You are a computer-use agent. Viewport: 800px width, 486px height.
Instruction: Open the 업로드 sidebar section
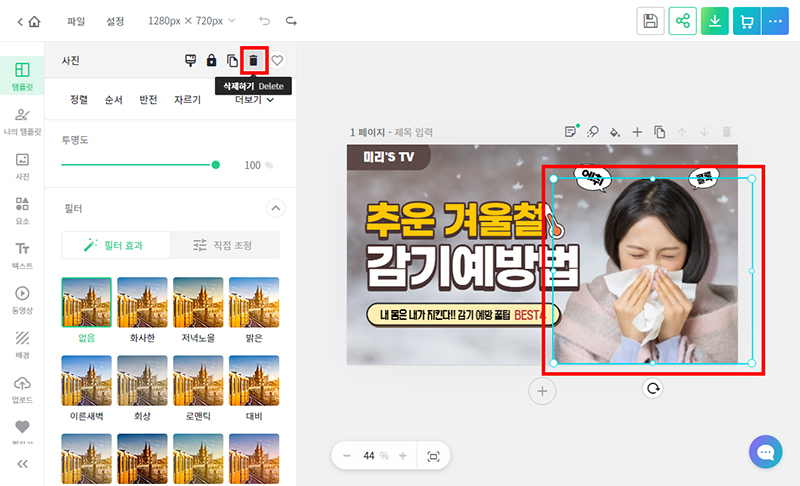22,389
